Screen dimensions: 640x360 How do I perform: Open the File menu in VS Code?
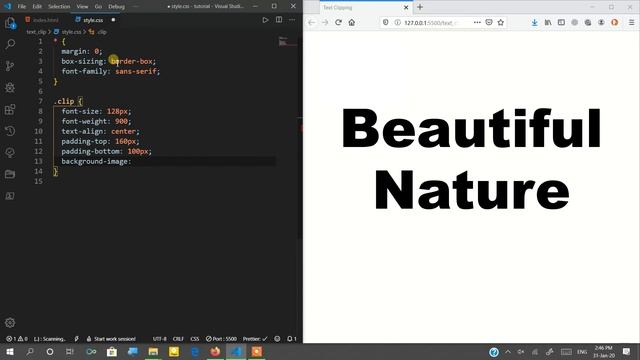click(22, 7)
